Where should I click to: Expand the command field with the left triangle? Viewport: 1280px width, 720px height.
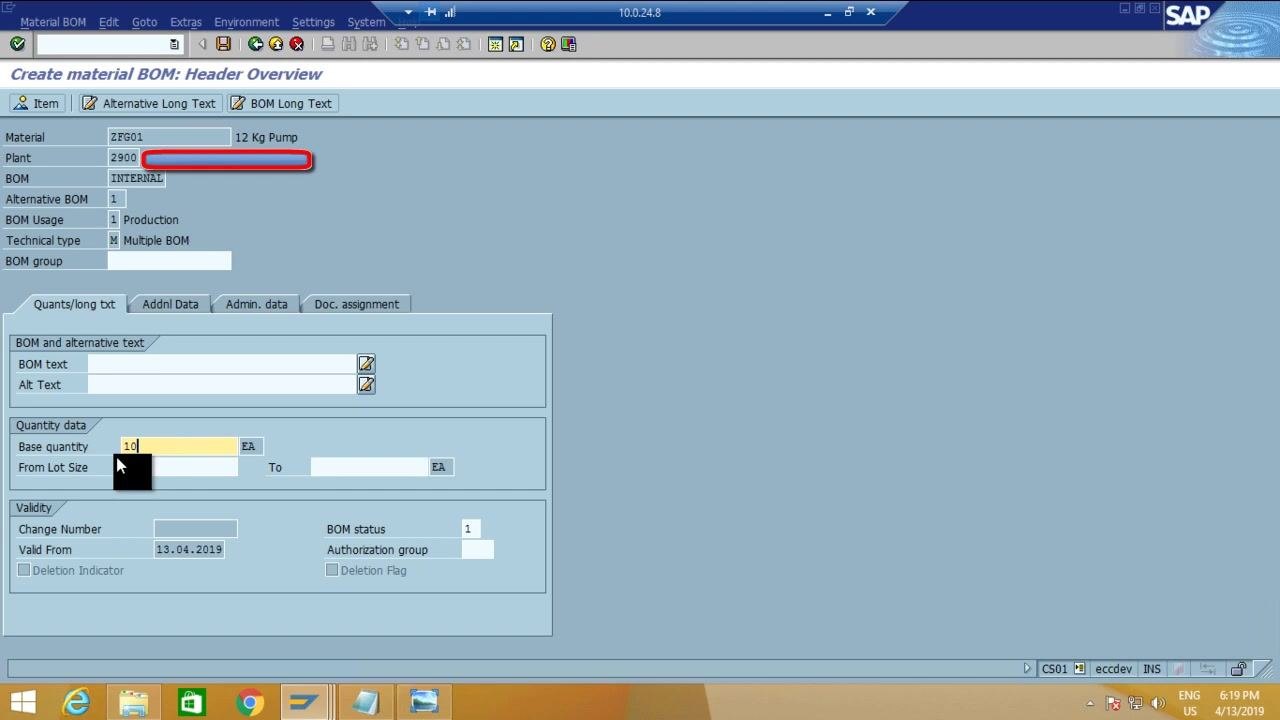point(202,44)
